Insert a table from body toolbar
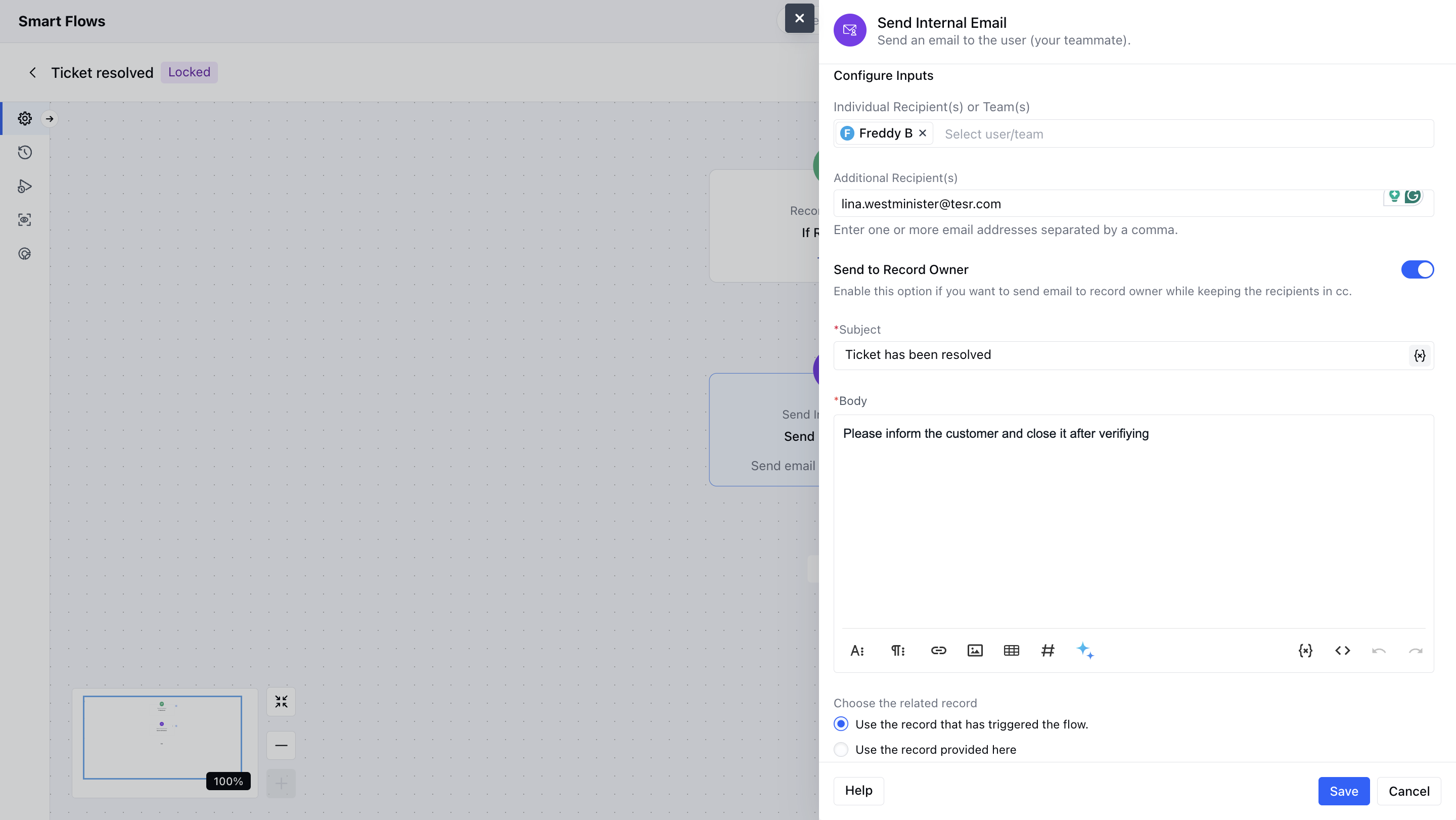The width and height of the screenshot is (1456, 820). [1011, 651]
